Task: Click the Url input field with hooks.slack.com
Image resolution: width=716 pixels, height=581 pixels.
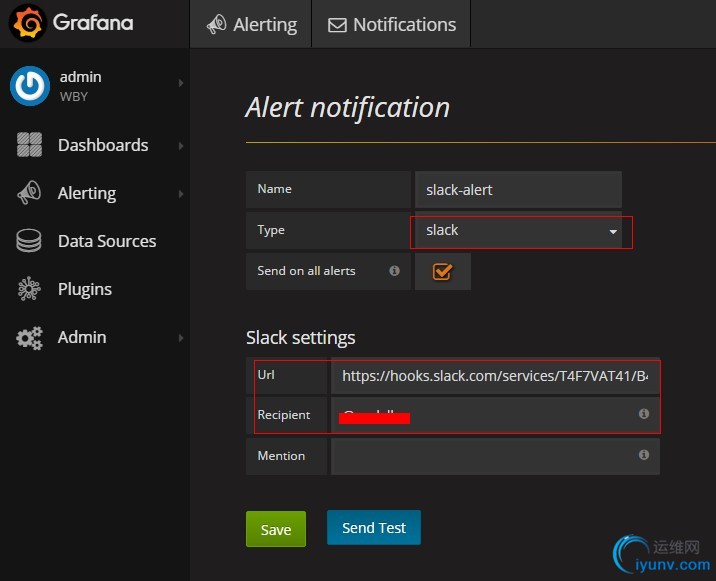Action: pyautogui.click(x=495, y=376)
